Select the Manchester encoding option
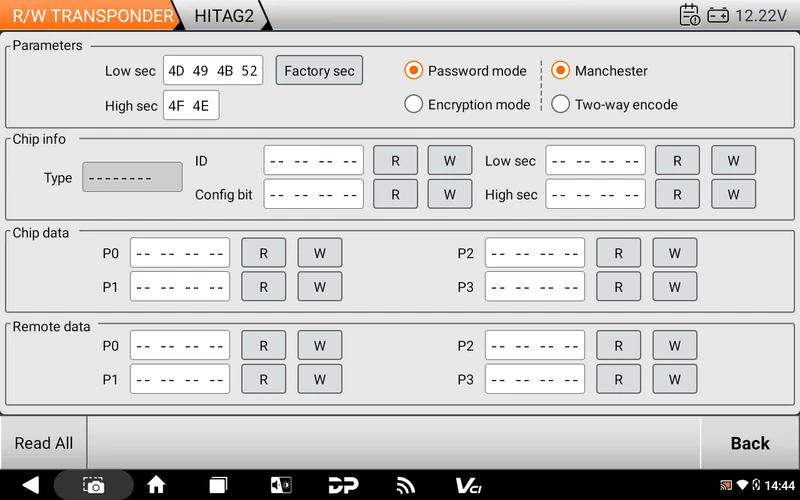 [561, 71]
